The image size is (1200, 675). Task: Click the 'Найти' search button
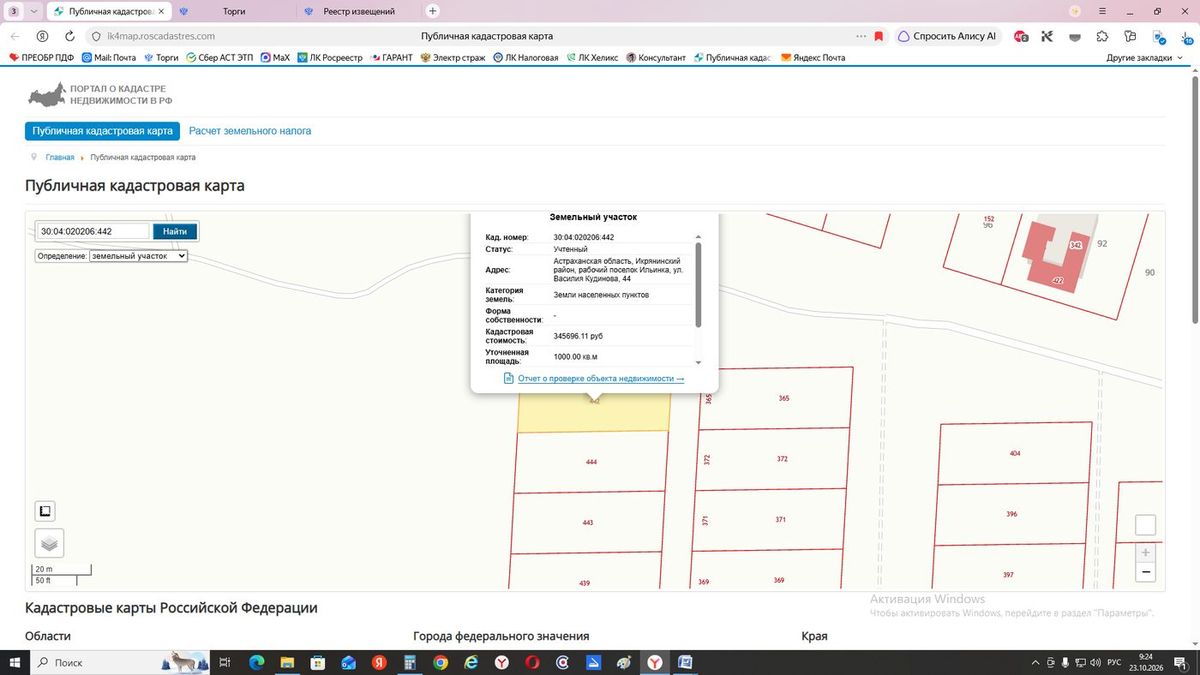tap(175, 231)
